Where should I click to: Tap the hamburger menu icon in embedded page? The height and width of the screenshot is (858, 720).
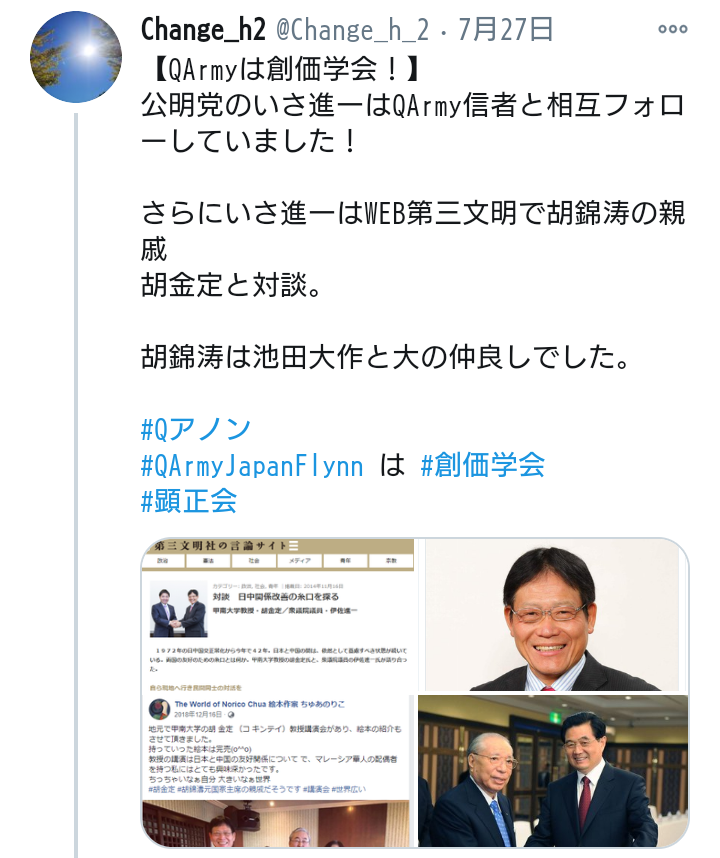pos(294,546)
